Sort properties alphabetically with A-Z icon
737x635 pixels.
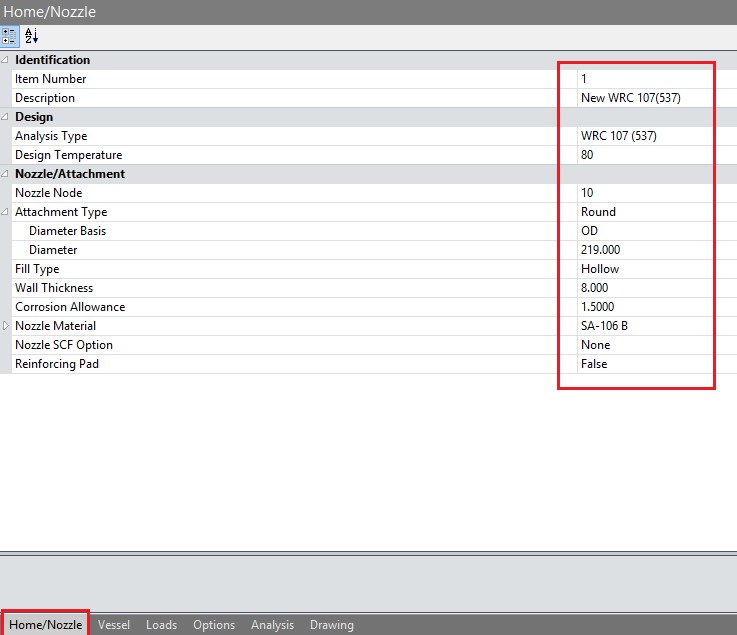(31, 36)
